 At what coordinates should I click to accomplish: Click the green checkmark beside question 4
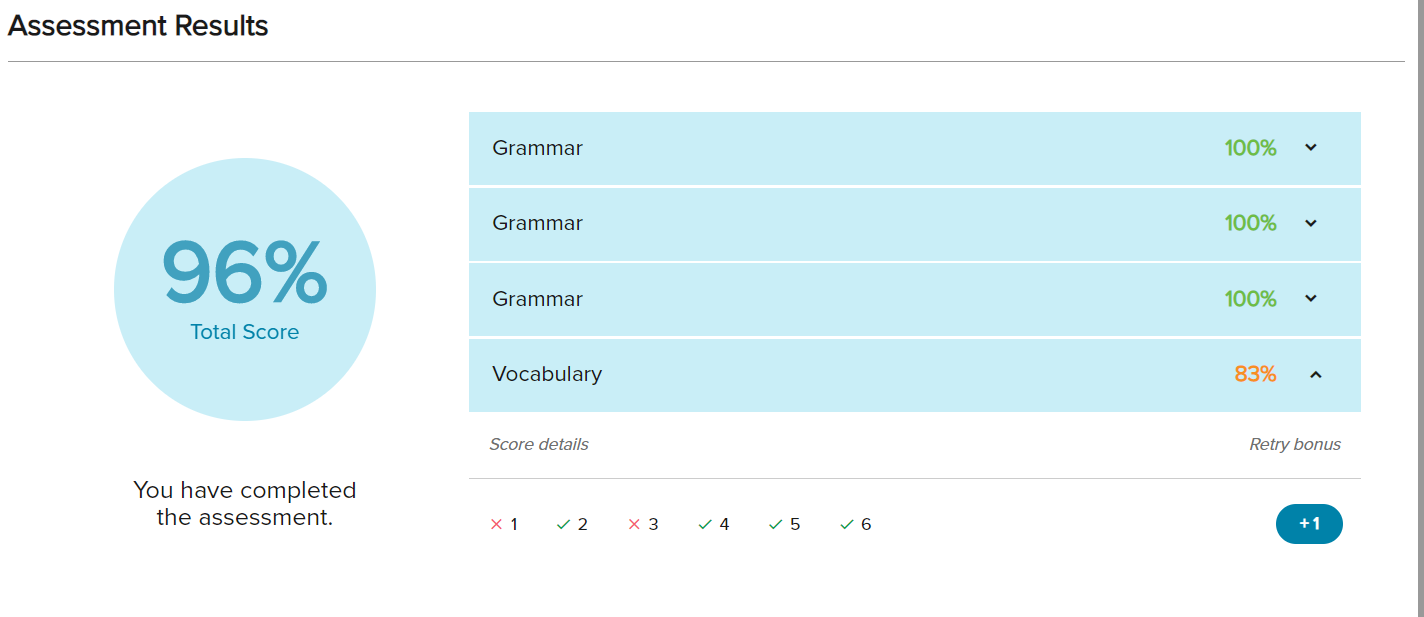(705, 524)
